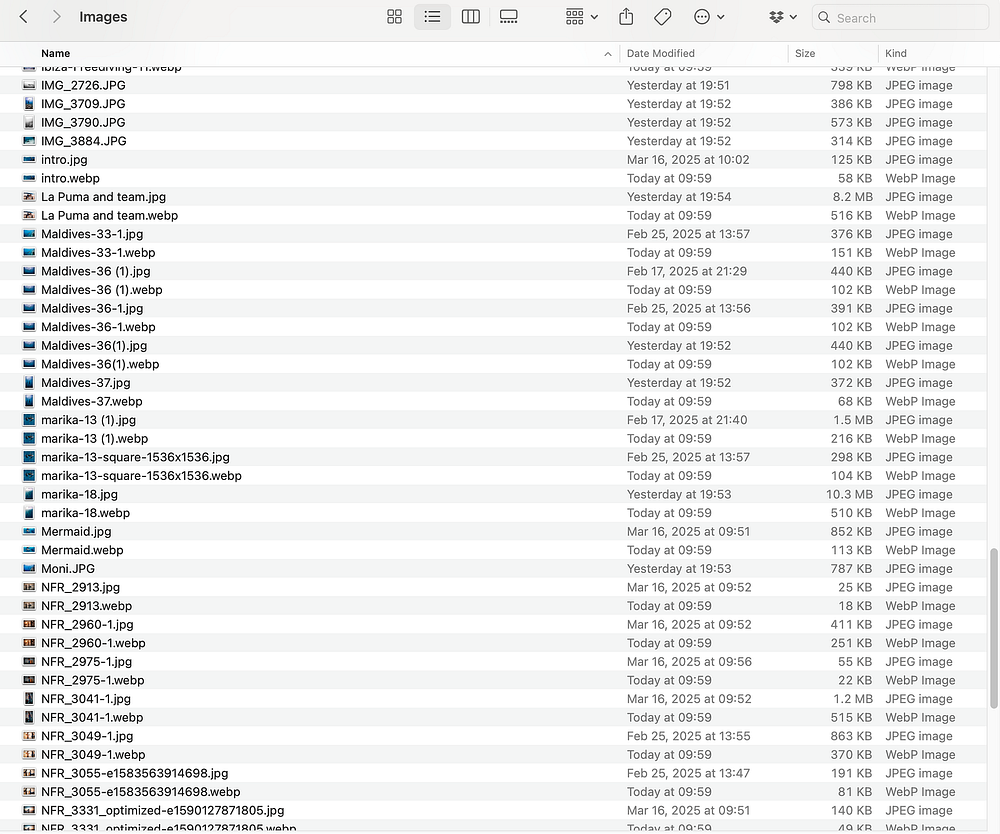Image resolution: width=1000 pixels, height=834 pixels.
Task: Switch to gallery view
Action: coord(508,17)
